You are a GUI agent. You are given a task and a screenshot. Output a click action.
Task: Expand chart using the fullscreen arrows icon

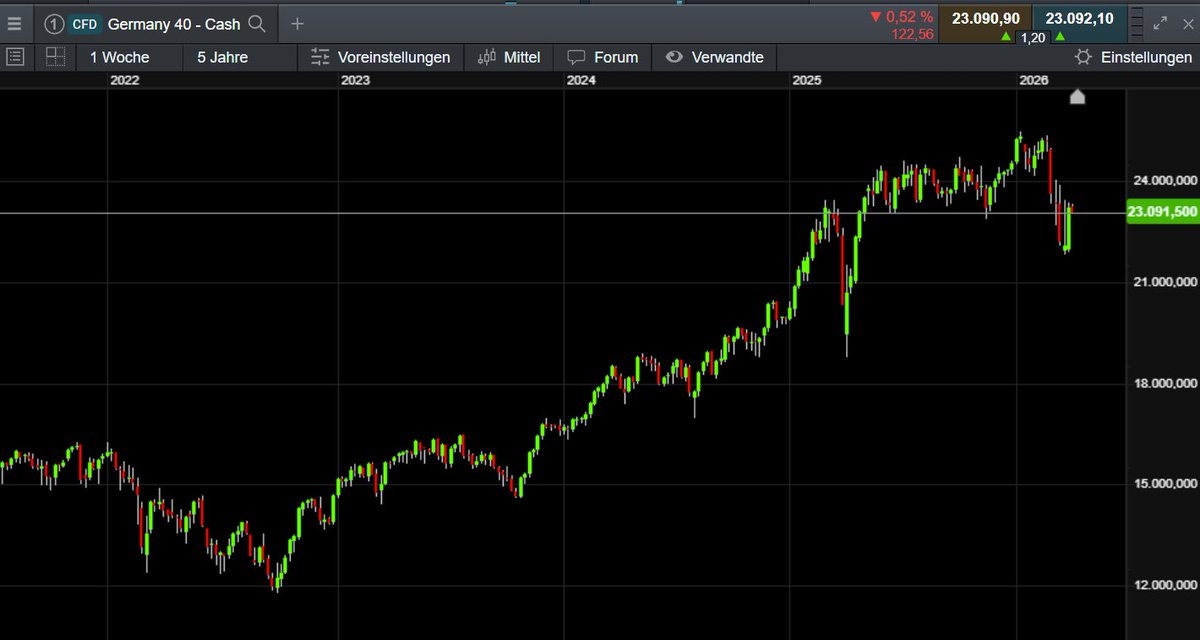[1158, 23]
